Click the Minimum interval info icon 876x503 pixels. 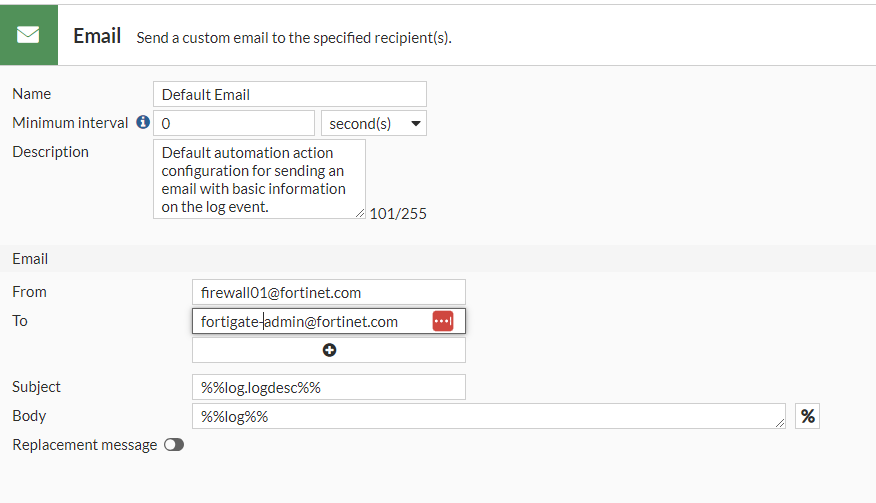[143, 123]
